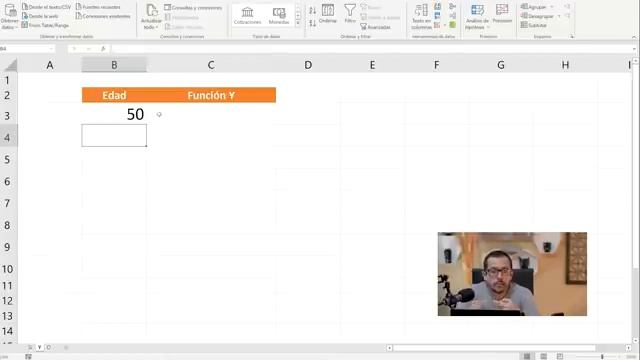Select row 7 header
This screenshot has width=640, height=360.
7,203
